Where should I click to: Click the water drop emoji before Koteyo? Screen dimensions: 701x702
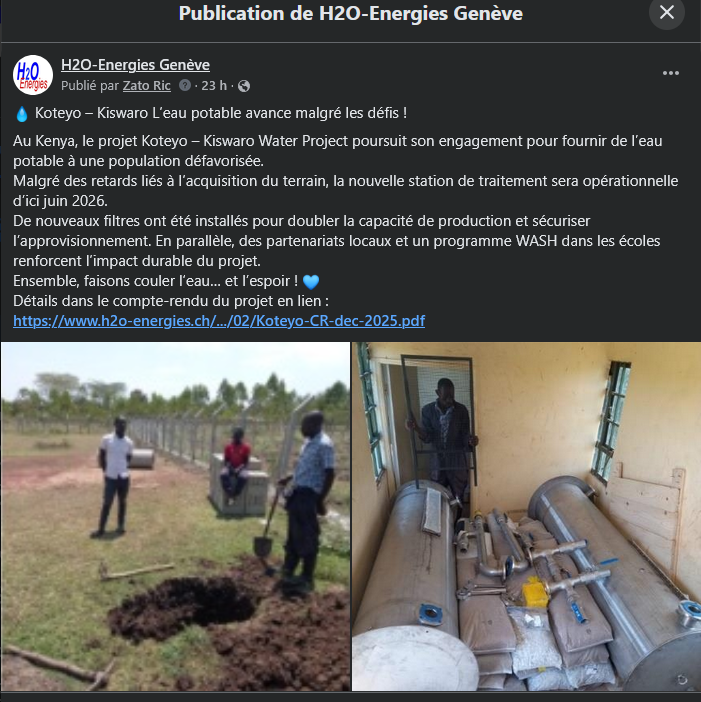click(x=22, y=114)
